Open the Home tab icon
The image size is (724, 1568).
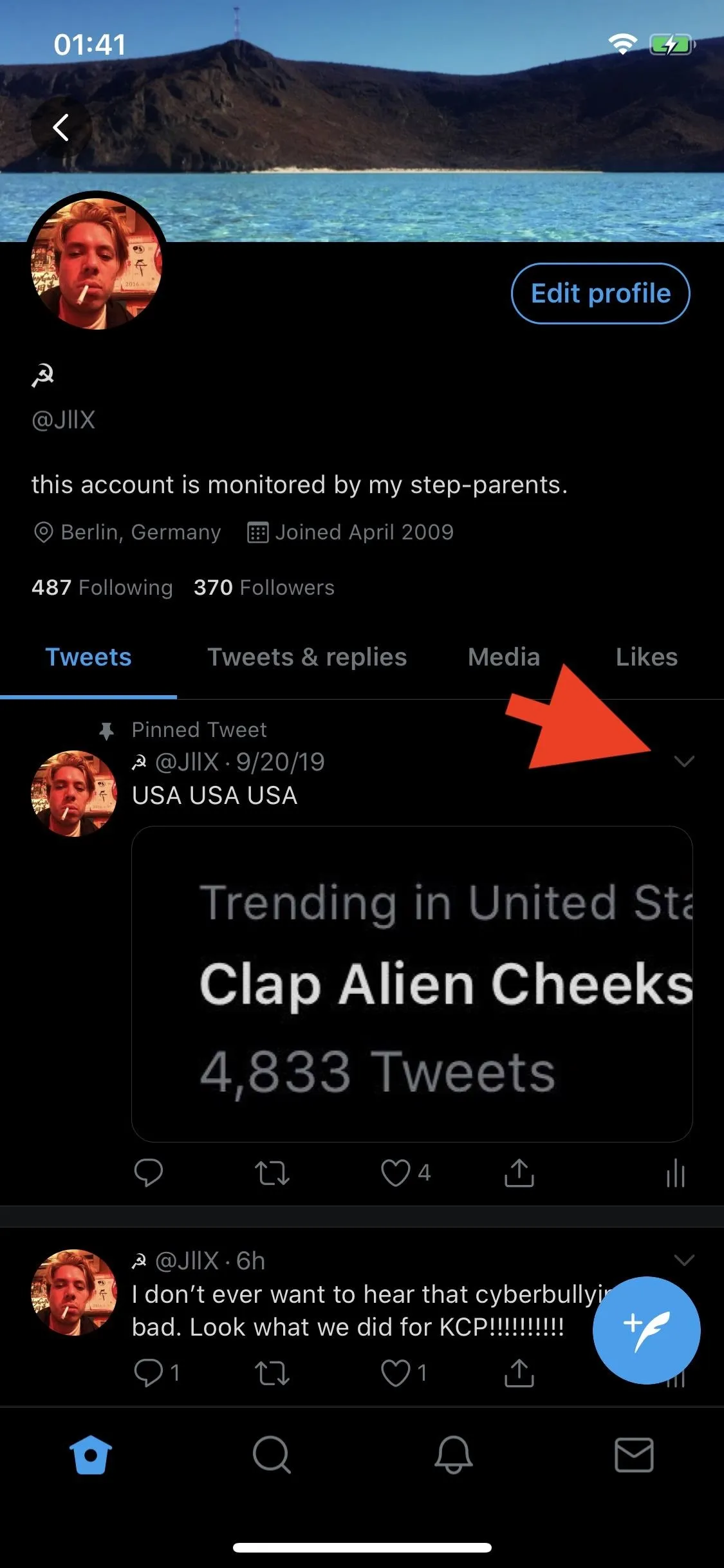click(91, 1455)
